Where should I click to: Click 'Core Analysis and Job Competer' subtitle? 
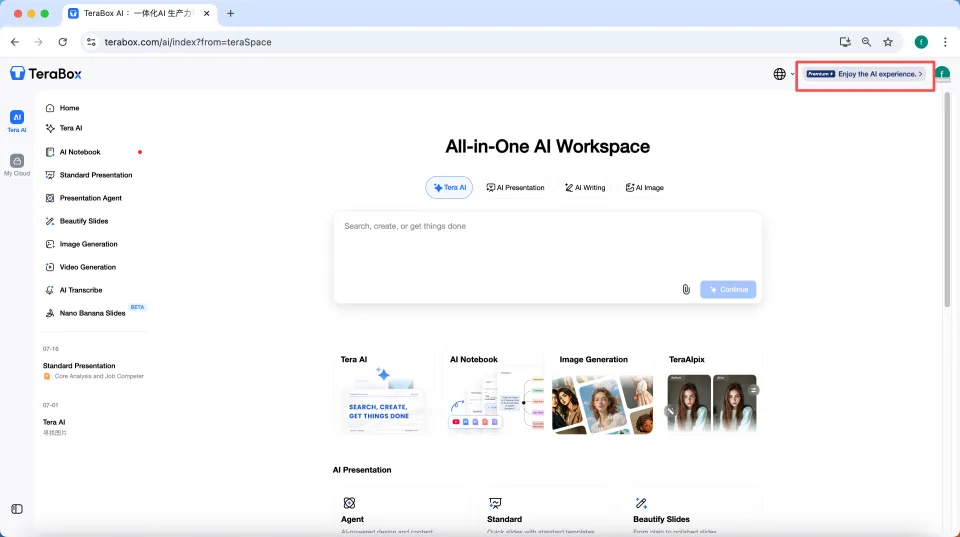[99, 376]
